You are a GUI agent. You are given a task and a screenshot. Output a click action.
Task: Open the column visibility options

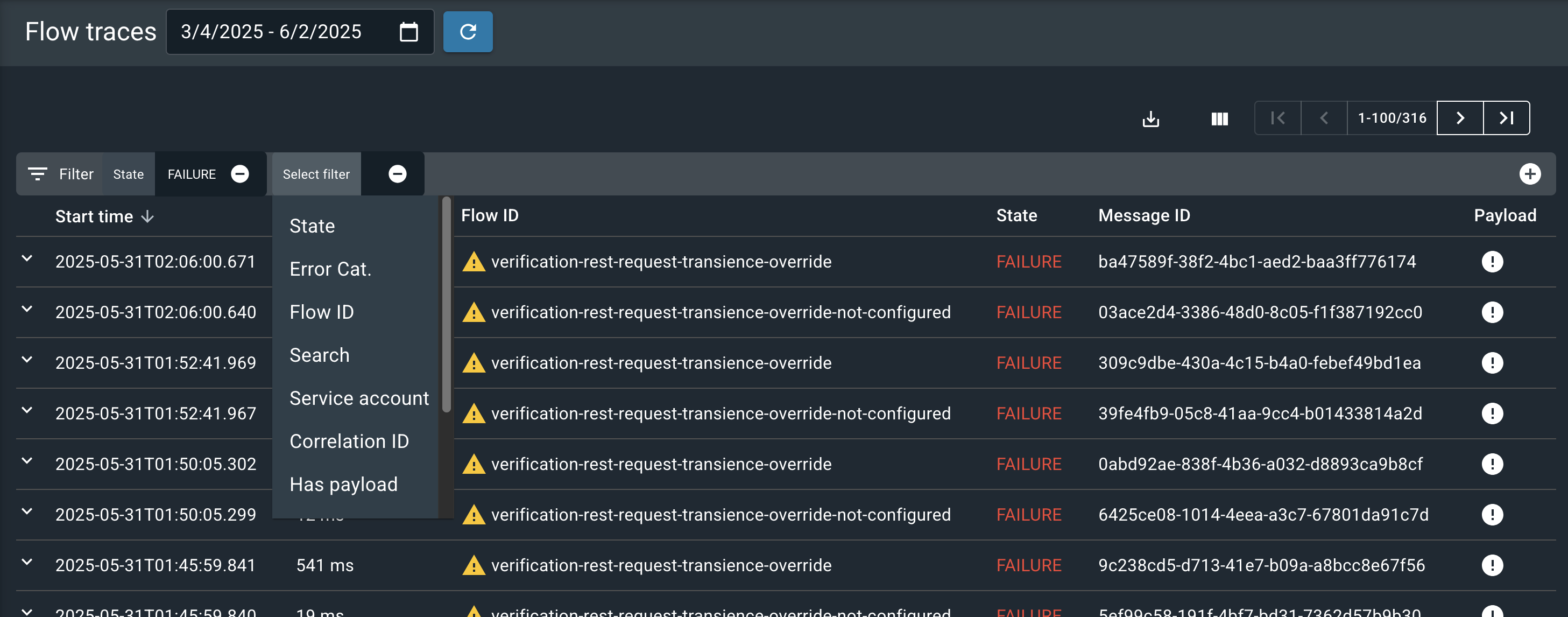(1219, 118)
